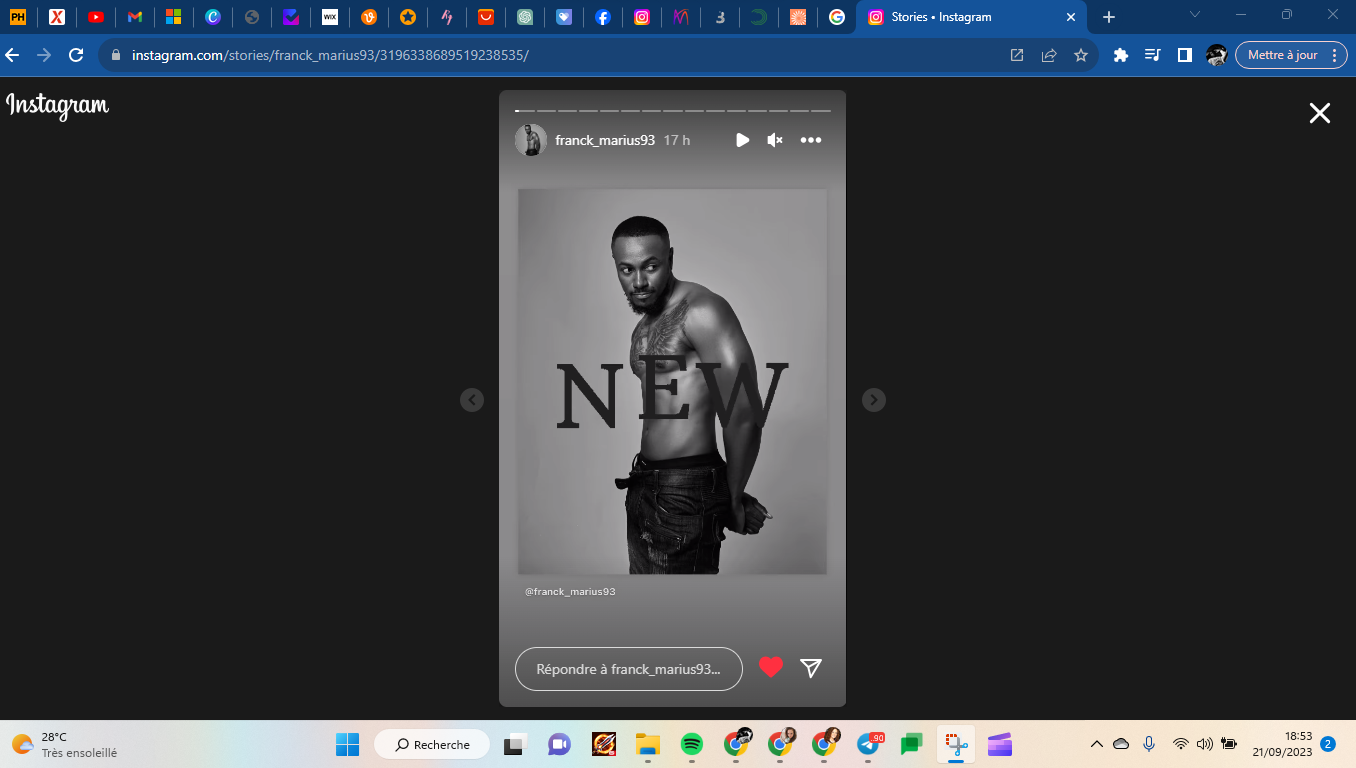This screenshot has width=1356, height=768.
Task: Go back to the previous story
Action: 472,400
